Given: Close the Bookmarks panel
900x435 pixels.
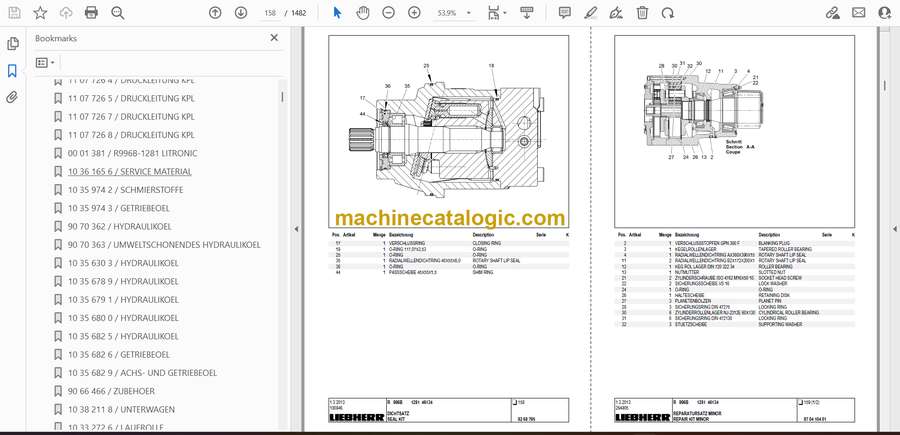Looking at the screenshot, I should 274,38.
